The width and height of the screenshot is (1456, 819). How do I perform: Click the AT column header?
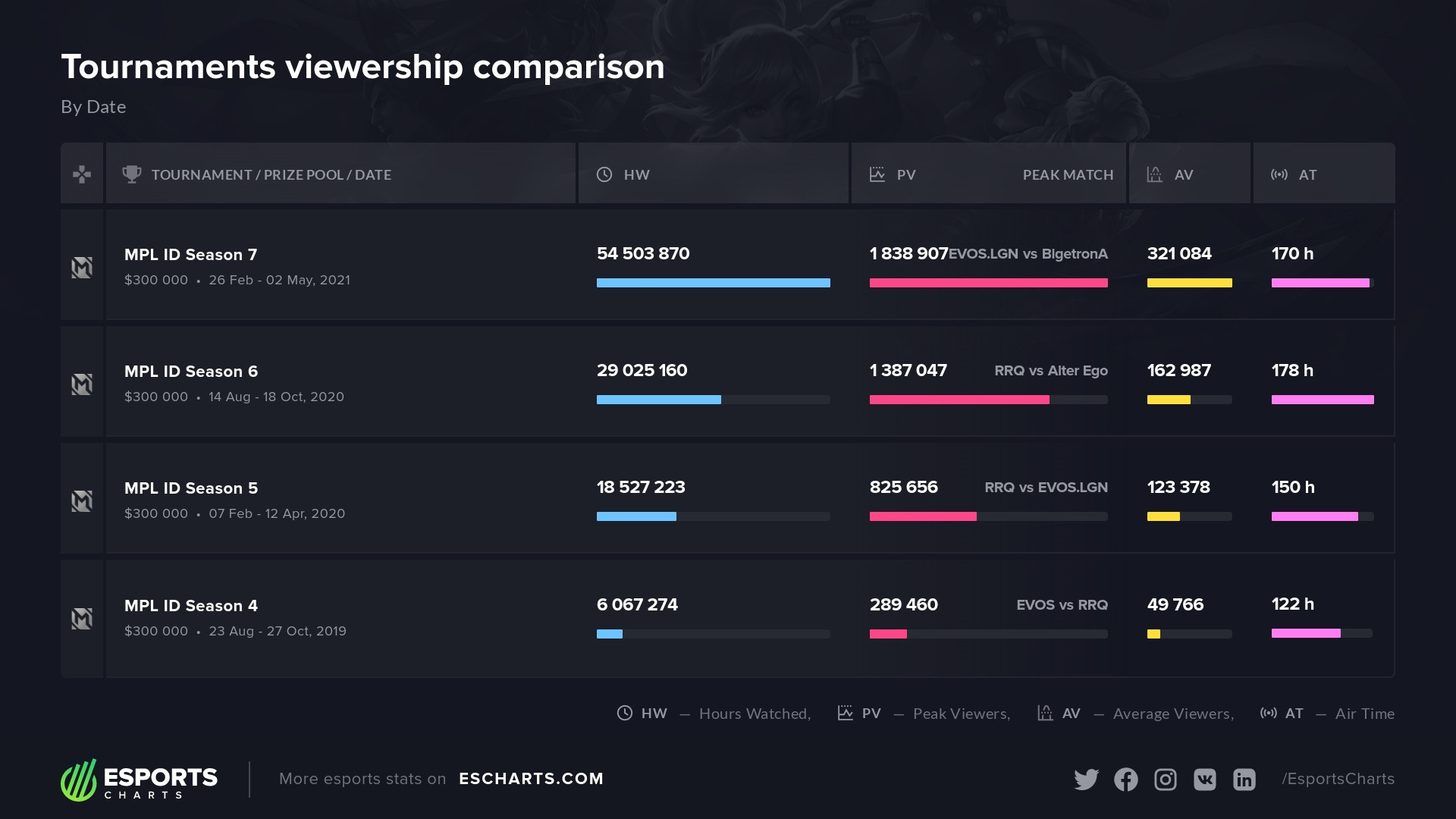(x=1307, y=174)
